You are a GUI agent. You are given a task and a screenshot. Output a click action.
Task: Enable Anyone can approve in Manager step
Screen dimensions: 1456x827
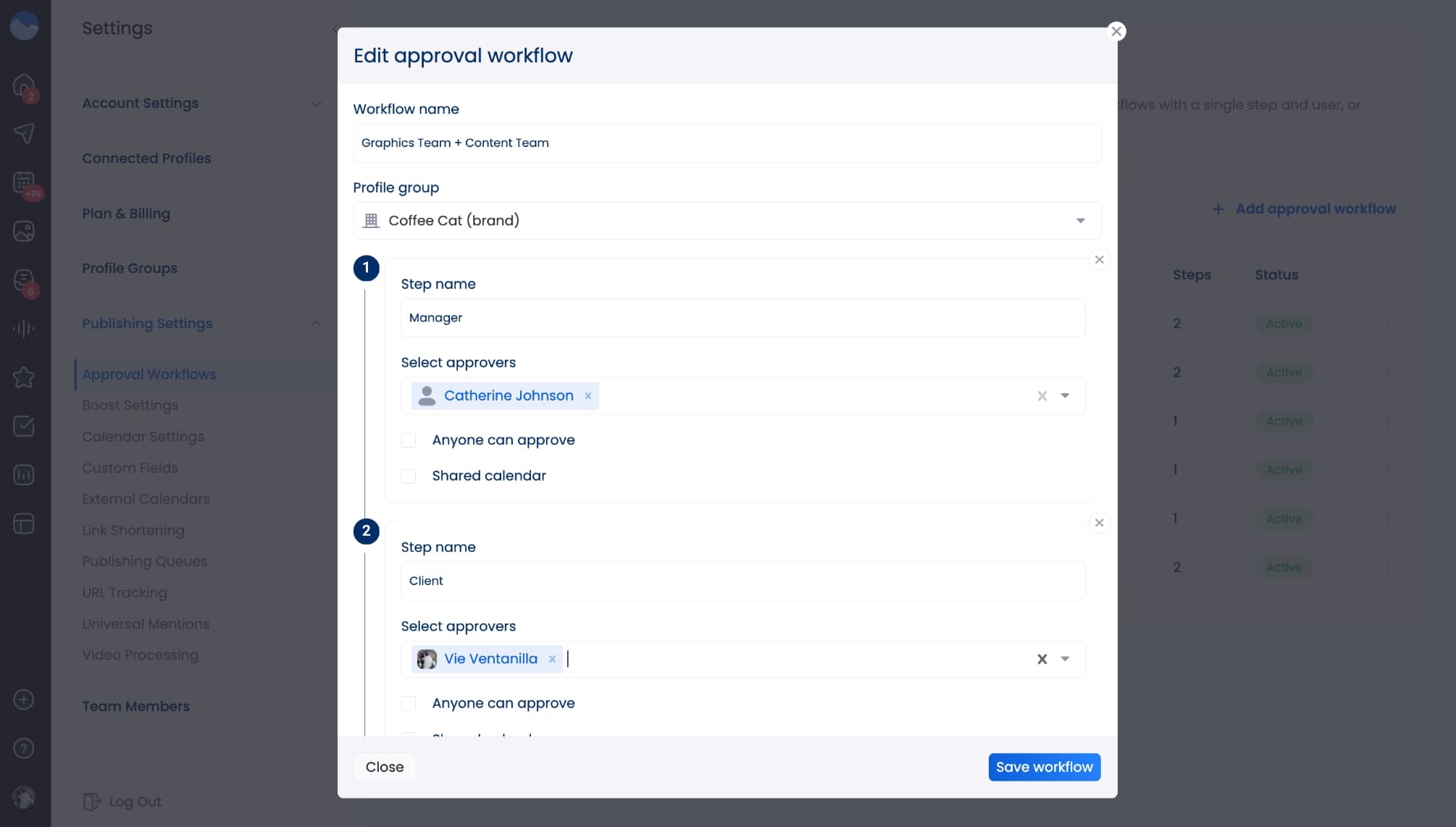[x=409, y=440]
